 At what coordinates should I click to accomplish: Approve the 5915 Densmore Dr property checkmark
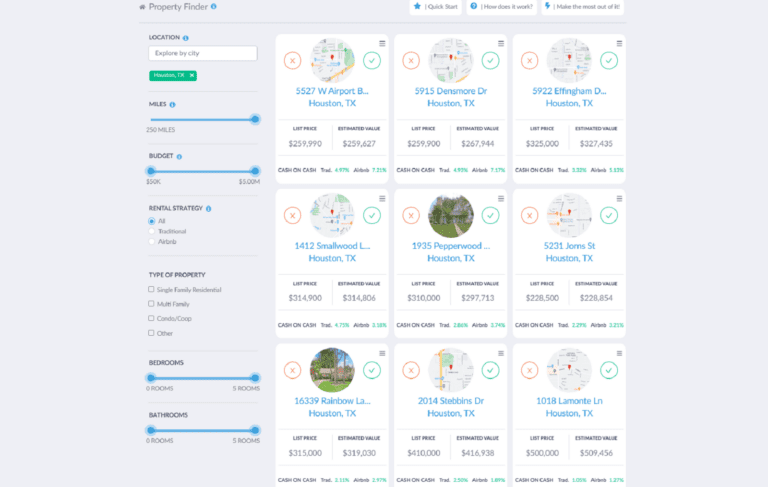point(490,61)
